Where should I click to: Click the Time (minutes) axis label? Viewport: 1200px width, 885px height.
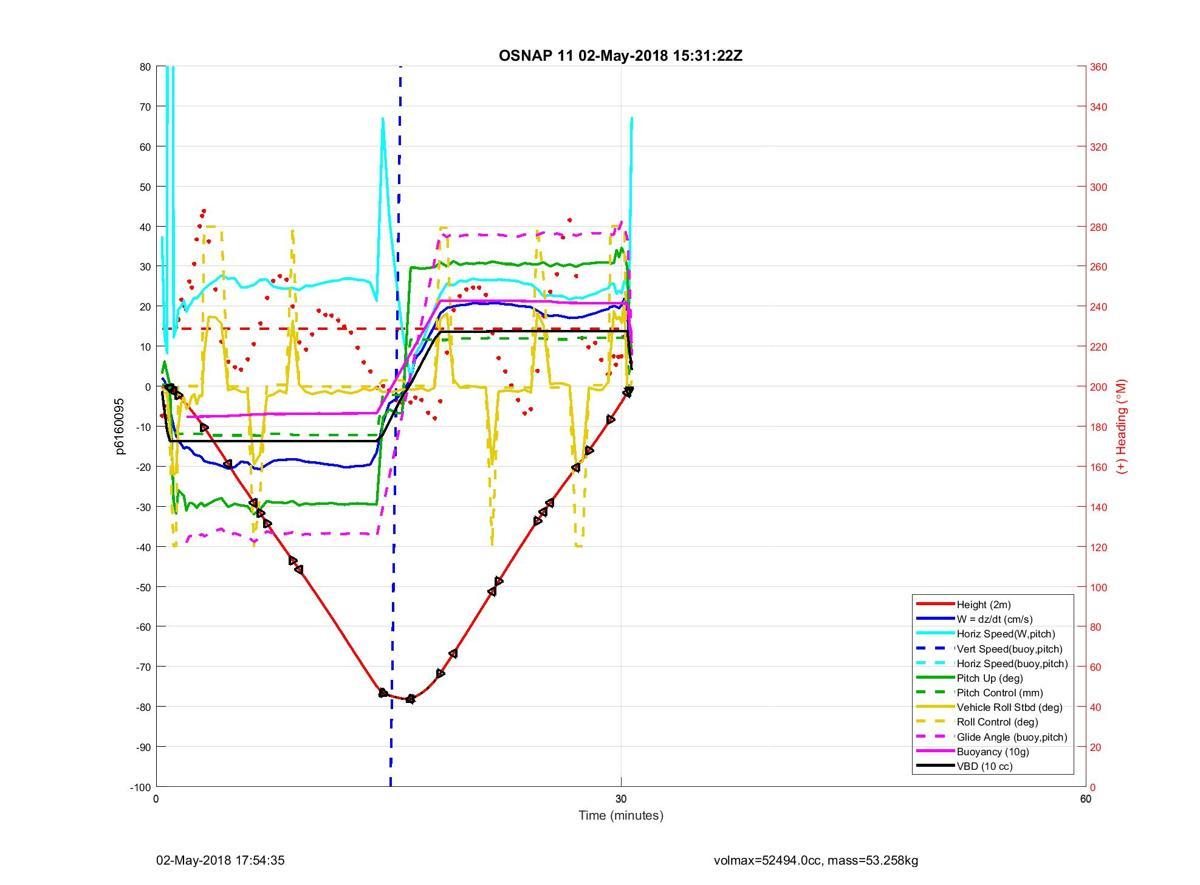coord(621,815)
